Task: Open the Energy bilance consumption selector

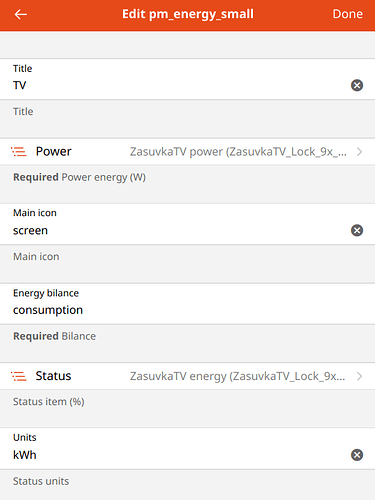Action: coord(187,304)
